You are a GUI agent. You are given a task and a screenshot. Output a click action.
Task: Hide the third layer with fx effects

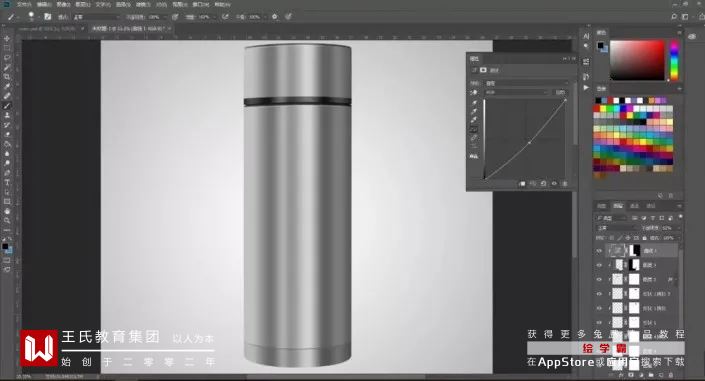click(599, 279)
